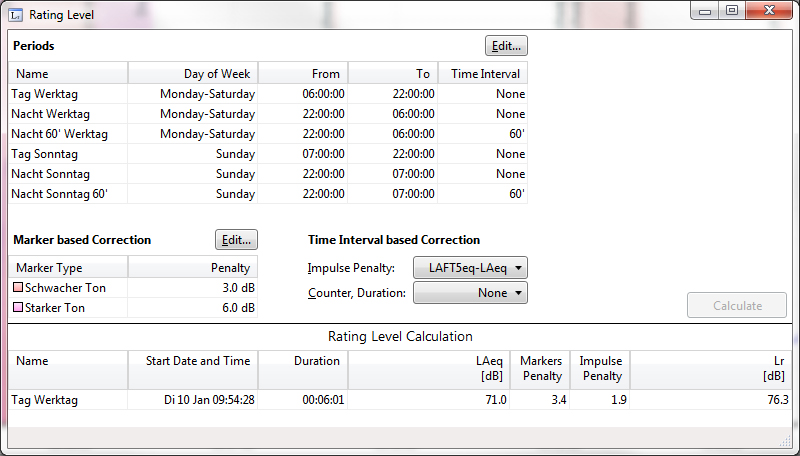Maximize the Rating Level window
Viewport: 800px width, 456px height.
pyautogui.click(x=732, y=11)
